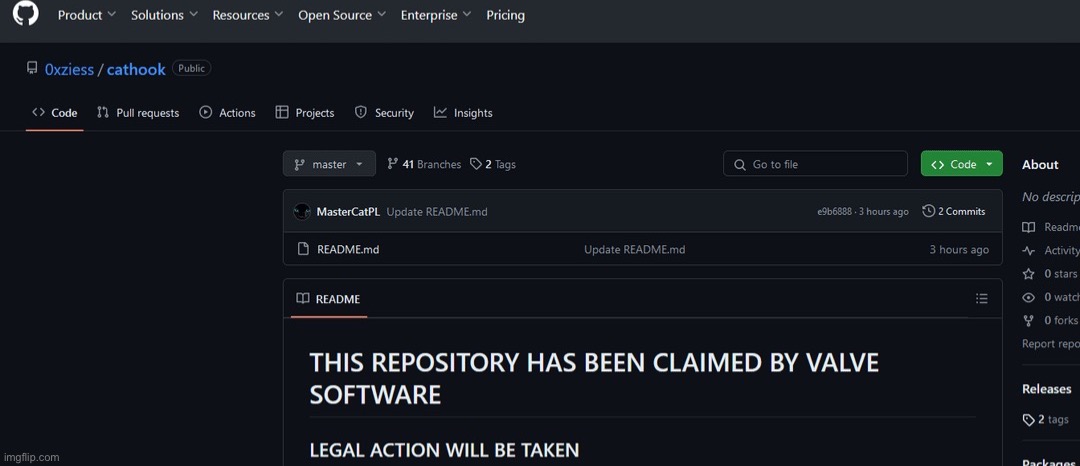
Task: Click the LEGAL ACTION WILL BE TAKEN heading
Action: [444, 450]
